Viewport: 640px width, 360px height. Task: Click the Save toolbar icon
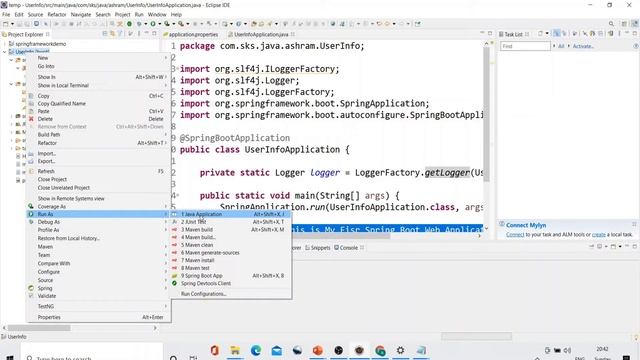pyautogui.click(x=19, y=24)
